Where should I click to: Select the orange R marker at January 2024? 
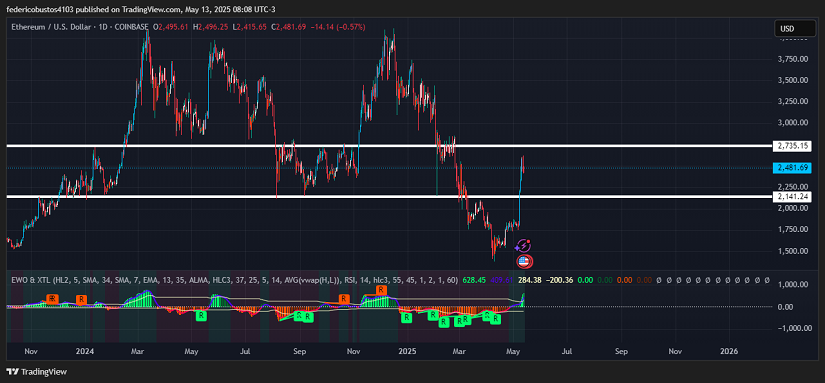81,300
